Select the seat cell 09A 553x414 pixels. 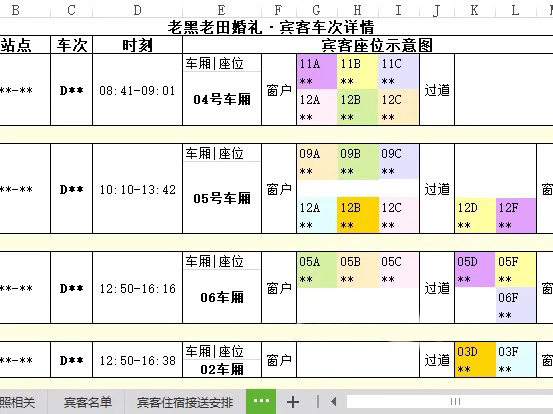317,162
